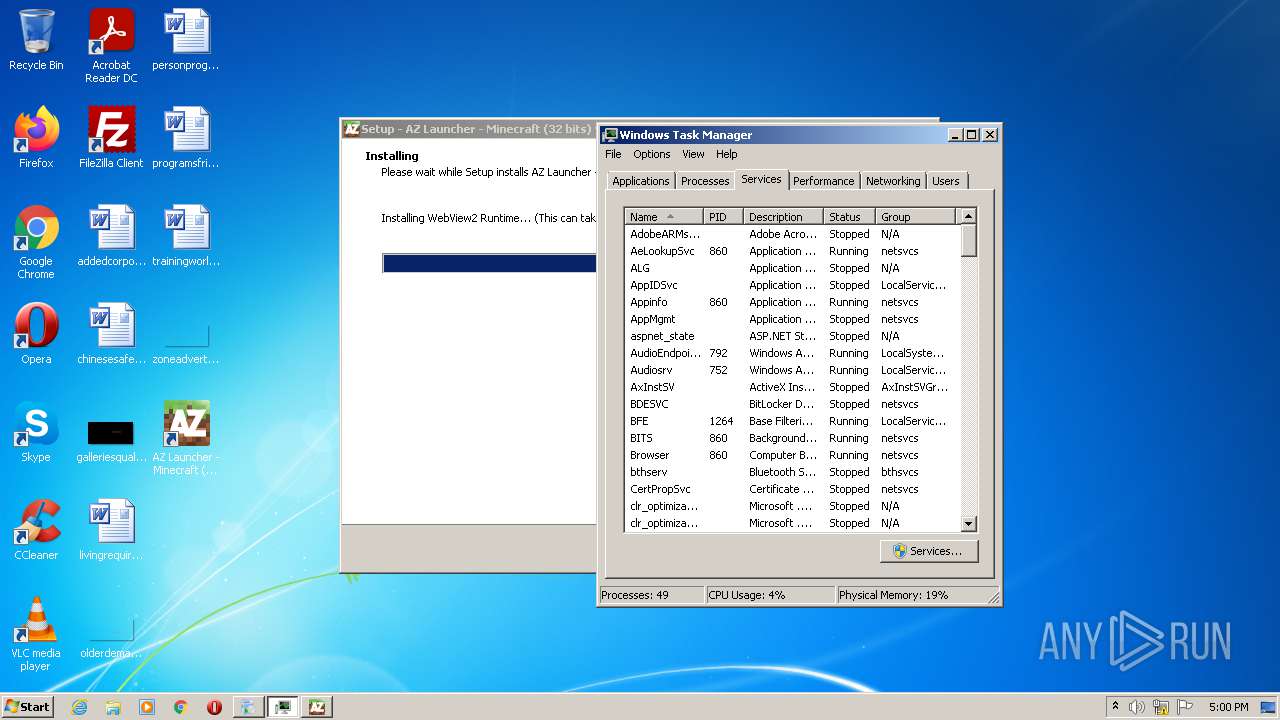Open the volume speaker tray icon
Viewport: 1280px width, 720px height.
(x=1137, y=707)
